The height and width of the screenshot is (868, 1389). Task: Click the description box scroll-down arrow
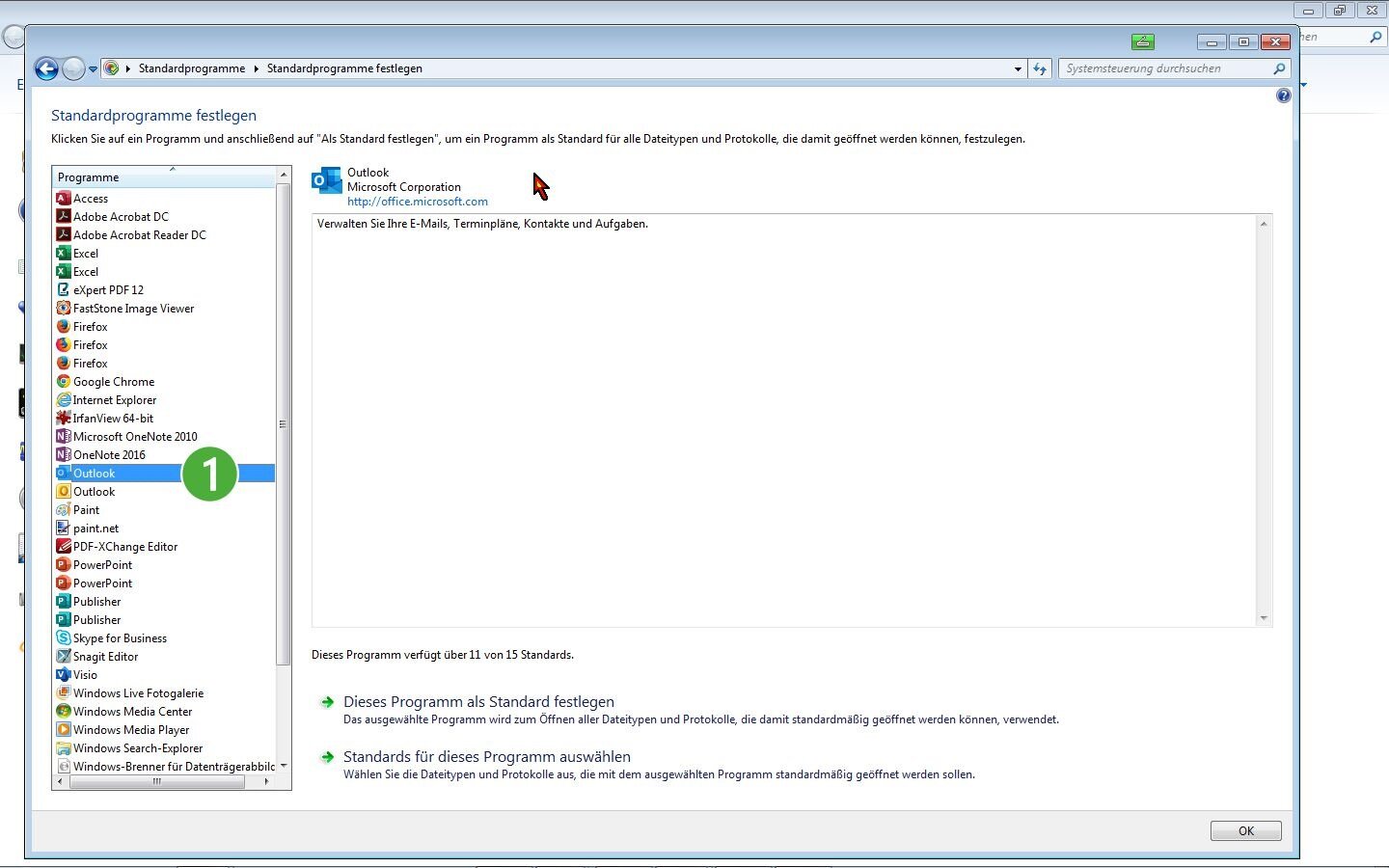[1264, 618]
